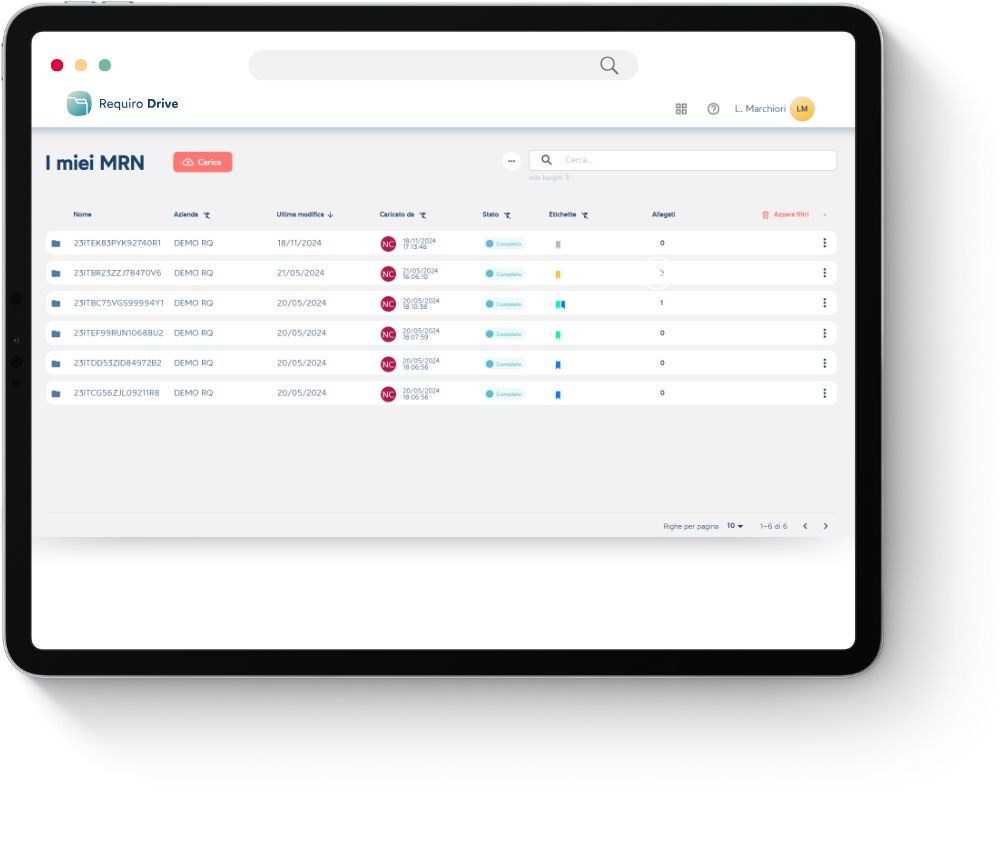Image resolution: width=1000 pixels, height=850 pixels.
Task: Click the help question mark icon
Action: coord(713,109)
